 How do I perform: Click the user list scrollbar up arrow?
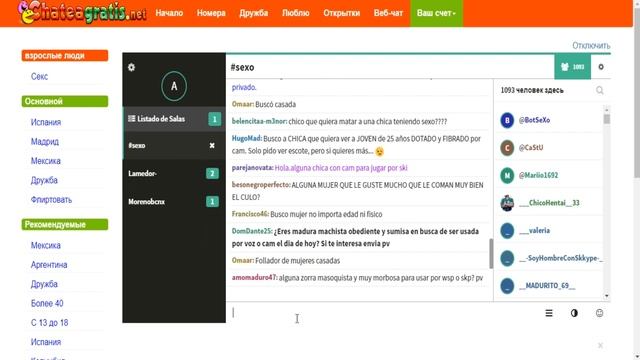click(607, 110)
